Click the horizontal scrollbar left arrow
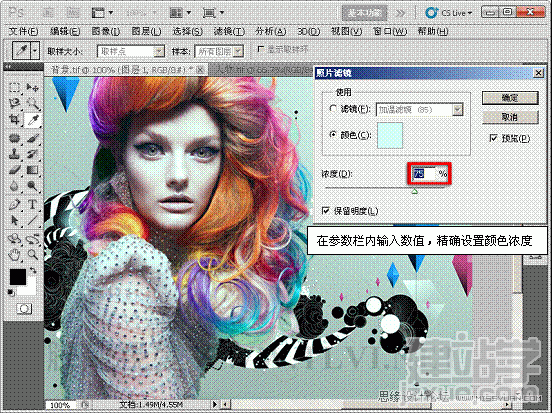 click(x=225, y=405)
